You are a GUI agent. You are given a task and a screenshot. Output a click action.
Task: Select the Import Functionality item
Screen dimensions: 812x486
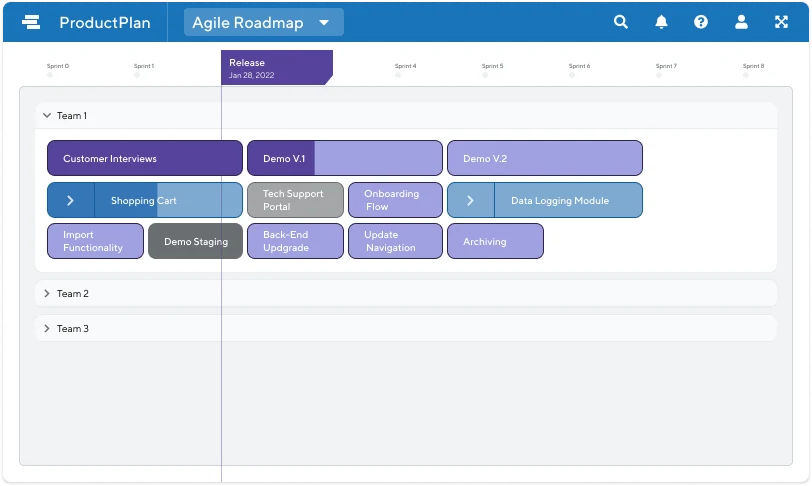click(95, 241)
